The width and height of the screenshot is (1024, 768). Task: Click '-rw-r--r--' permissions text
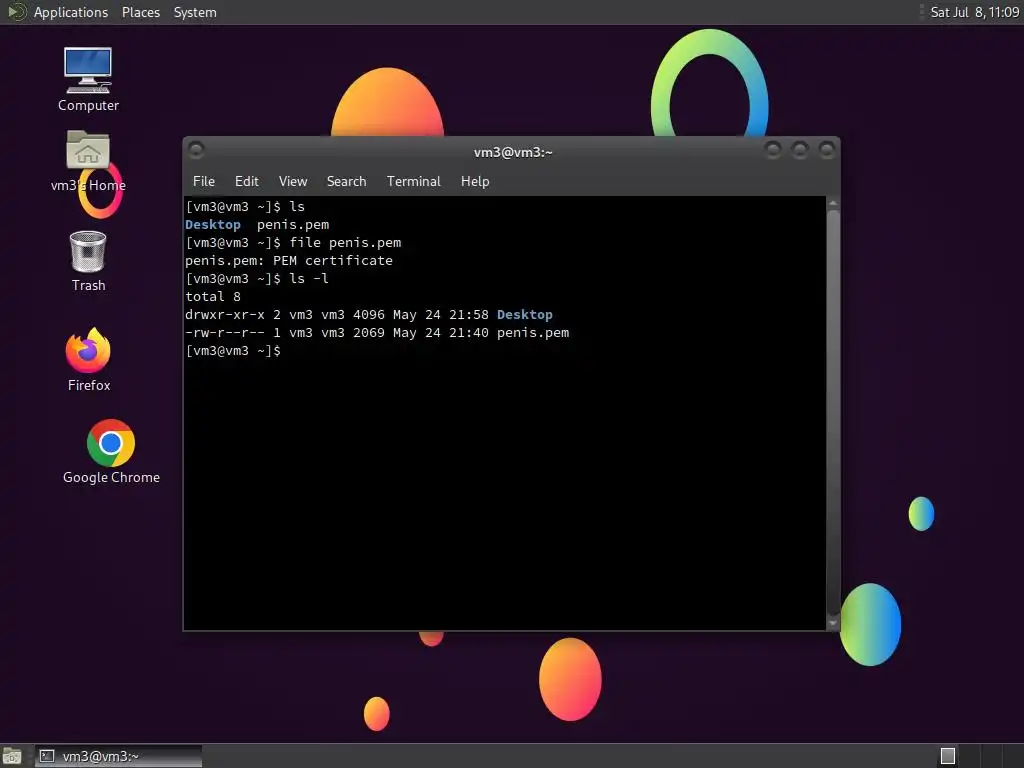[225, 332]
